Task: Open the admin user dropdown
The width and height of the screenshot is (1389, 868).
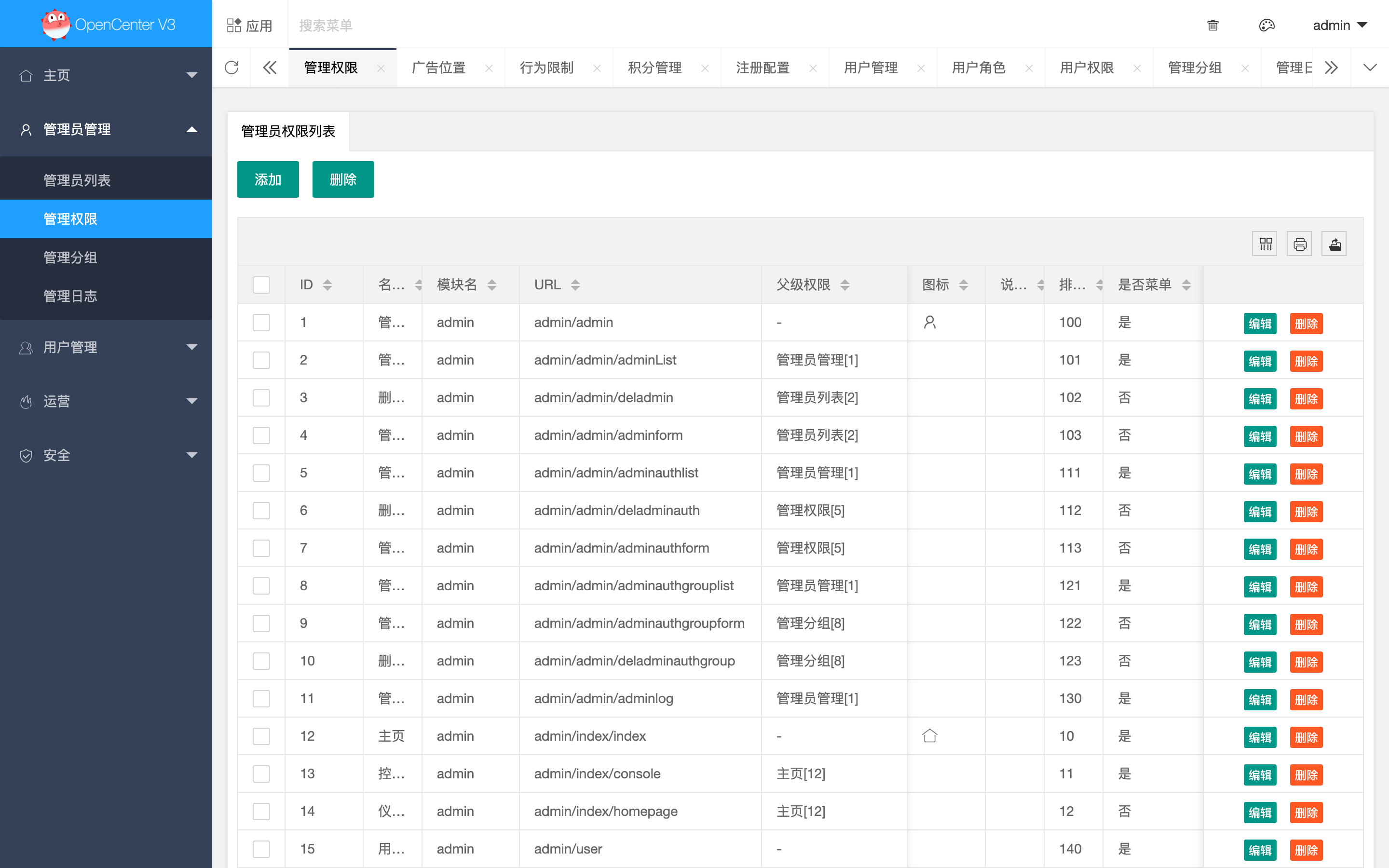Action: click(1340, 25)
